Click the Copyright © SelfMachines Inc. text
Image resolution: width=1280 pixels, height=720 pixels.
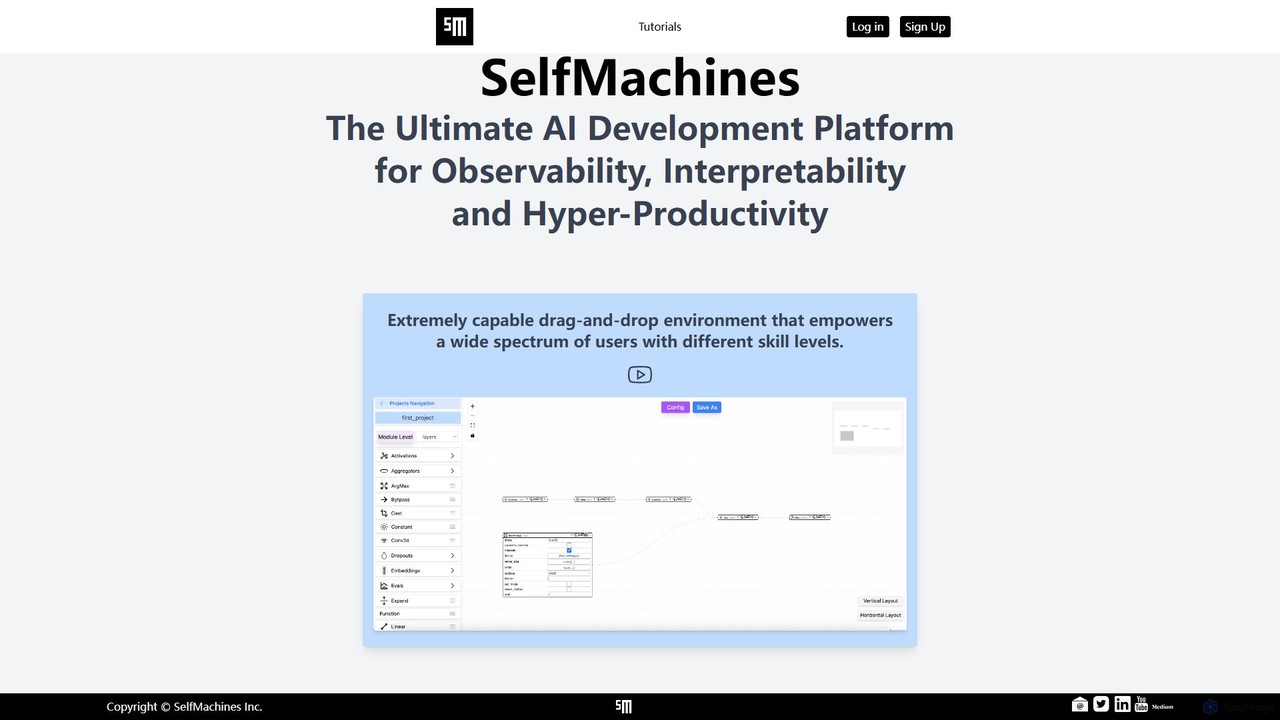click(184, 707)
